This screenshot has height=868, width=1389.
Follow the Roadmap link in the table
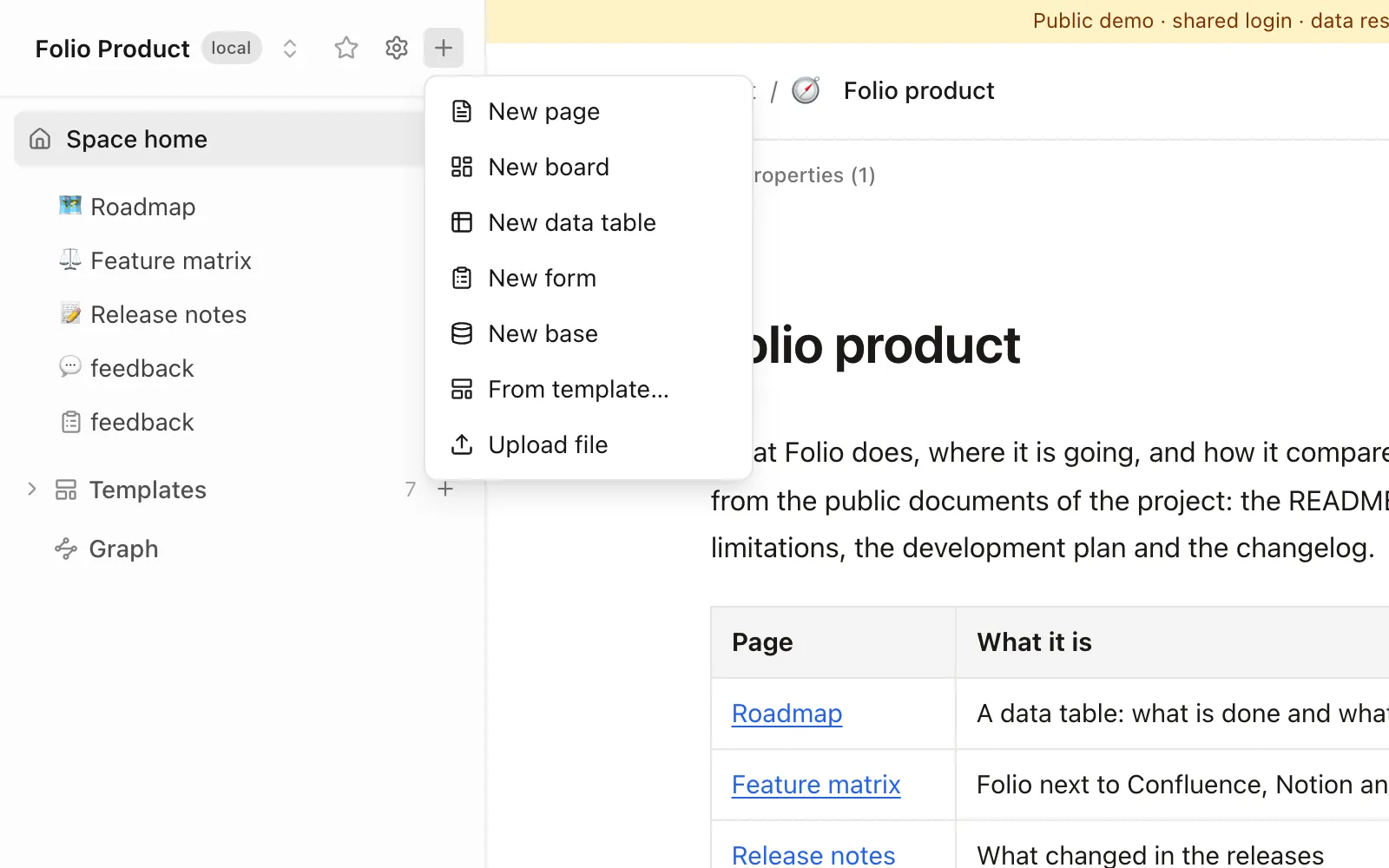pyautogui.click(x=787, y=713)
